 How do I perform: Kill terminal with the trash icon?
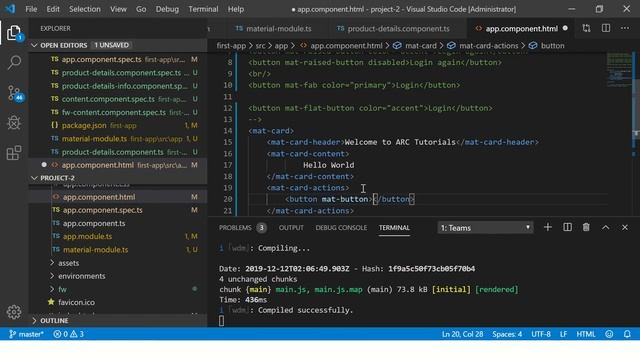click(586, 227)
